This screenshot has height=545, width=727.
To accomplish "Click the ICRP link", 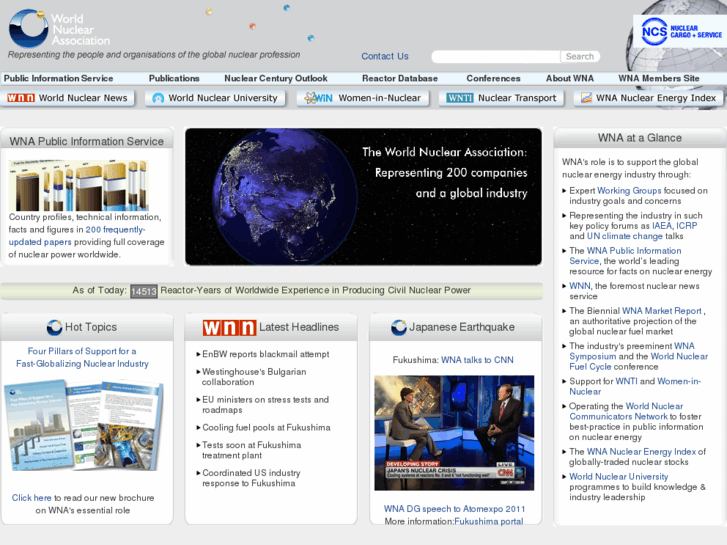I will (687, 226).
